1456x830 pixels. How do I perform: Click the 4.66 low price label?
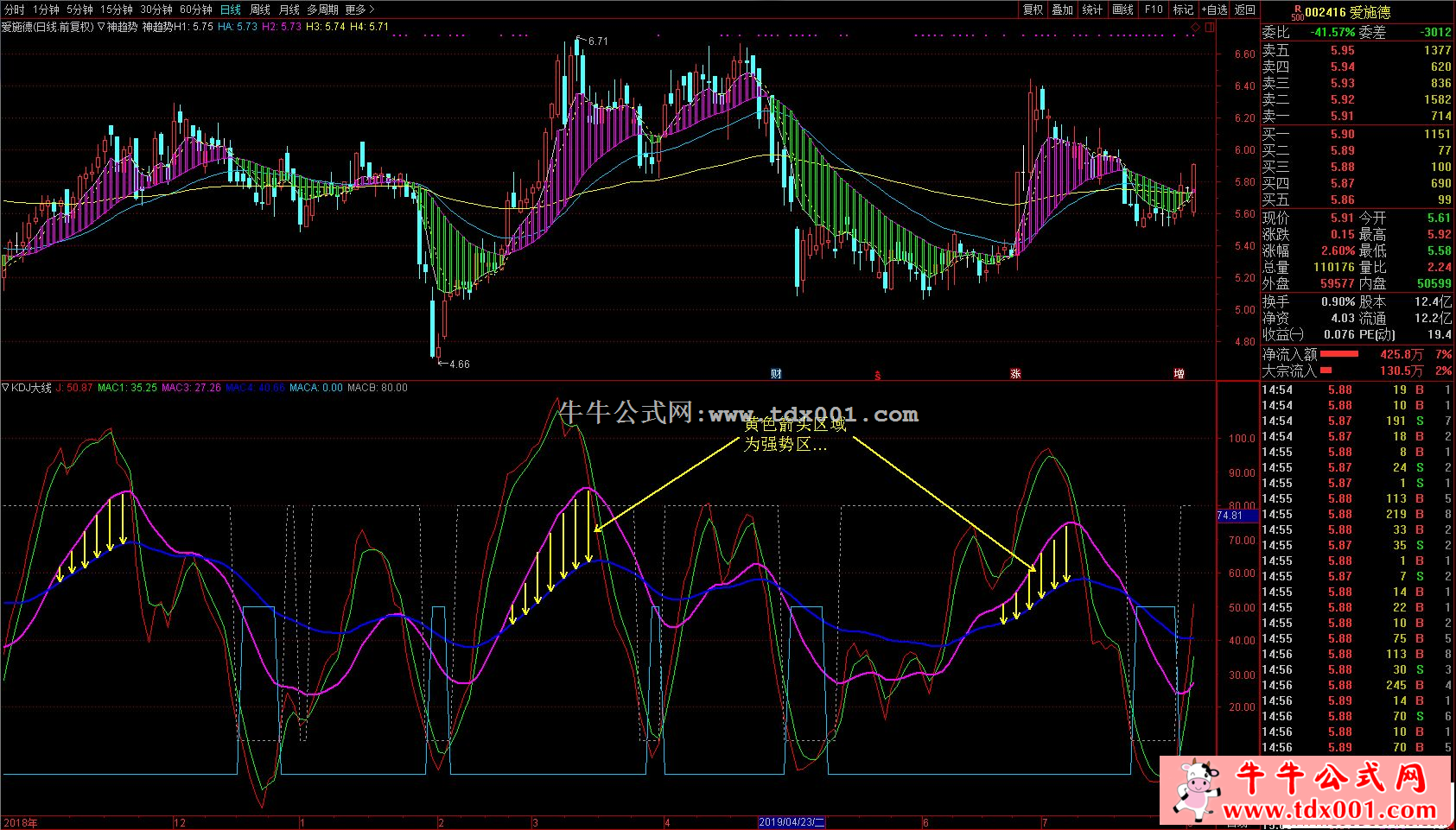coord(460,364)
